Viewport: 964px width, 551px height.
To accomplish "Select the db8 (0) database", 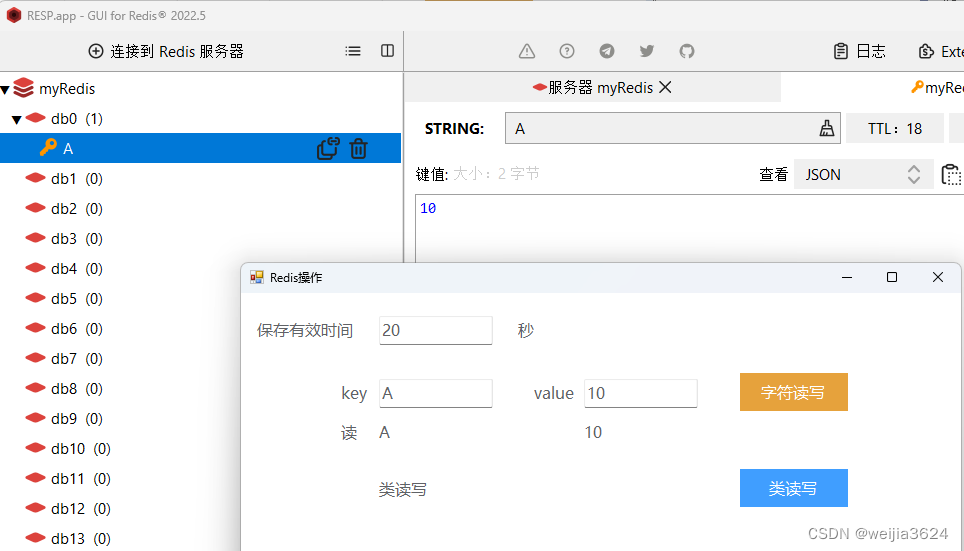I will pos(77,389).
